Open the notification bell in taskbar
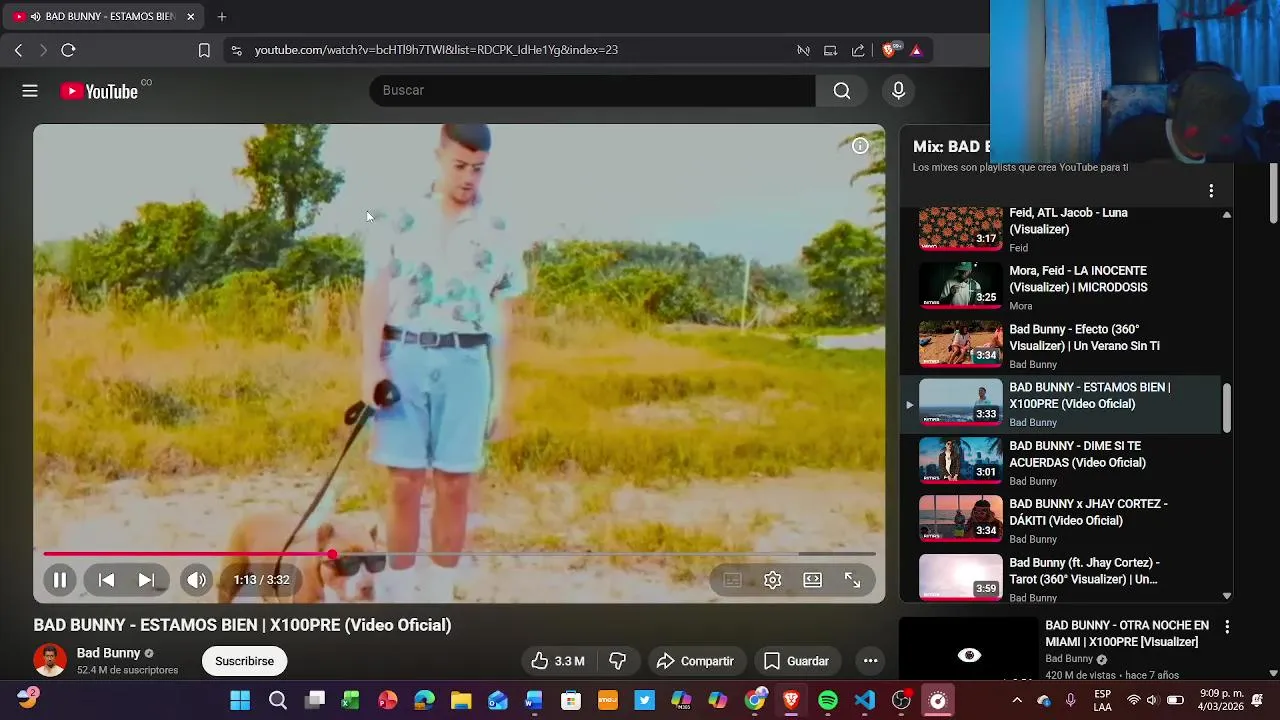 click(1257, 700)
